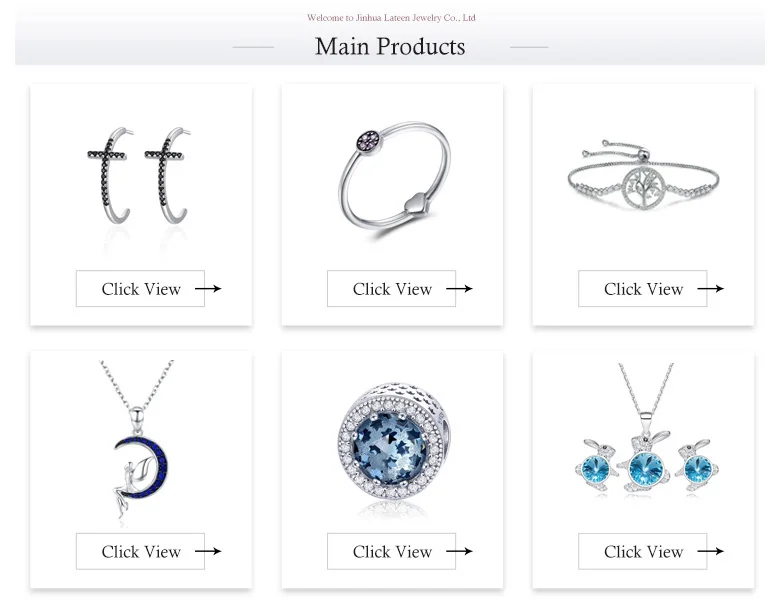Click arrow icon beside tree bracelet Click View
Viewport: 780px width, 612px height.
pos(710,289)
